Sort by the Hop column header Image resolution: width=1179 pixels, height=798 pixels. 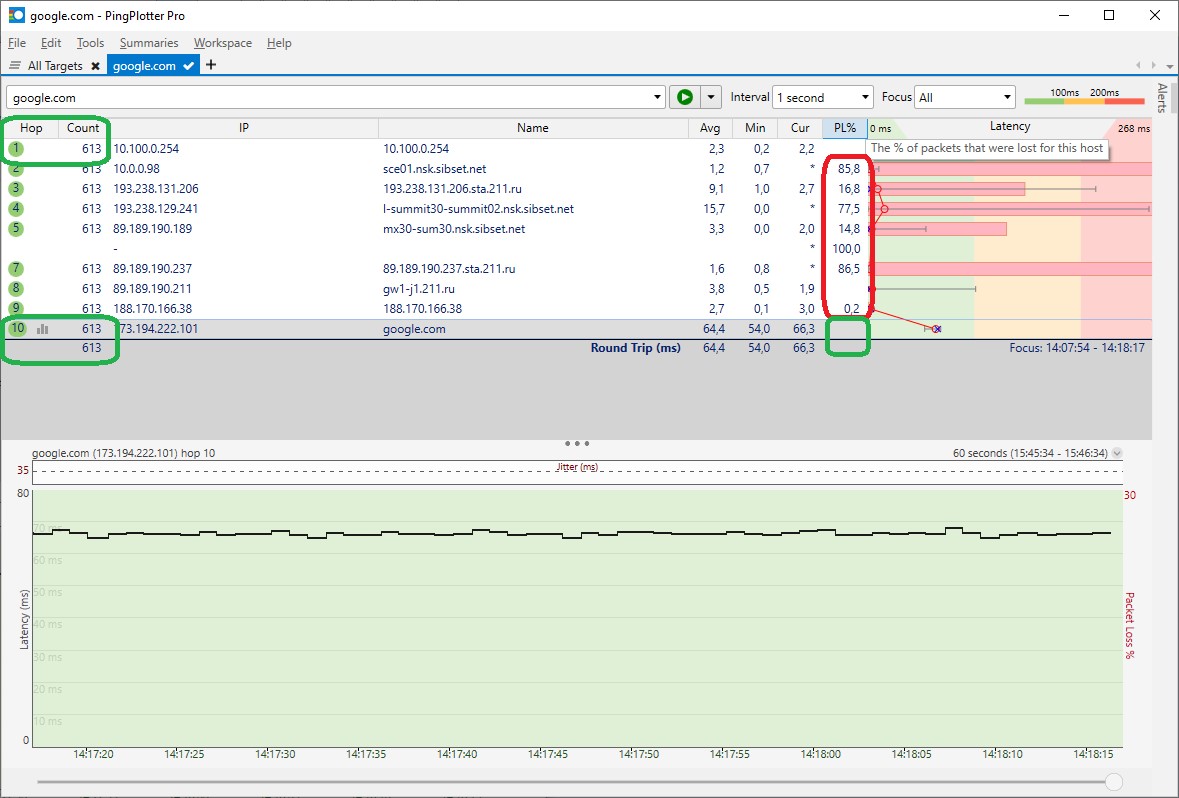tap(31, 128)
